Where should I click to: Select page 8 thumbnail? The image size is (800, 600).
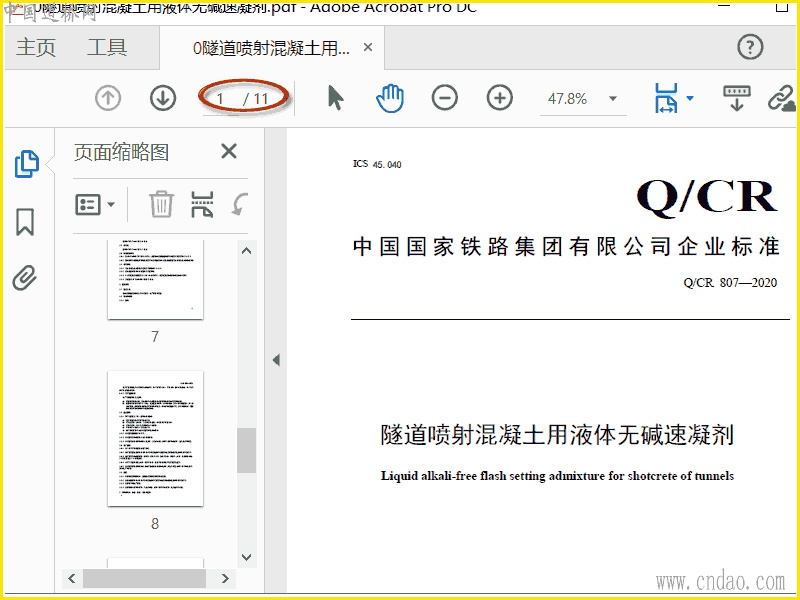click(155, 439)
